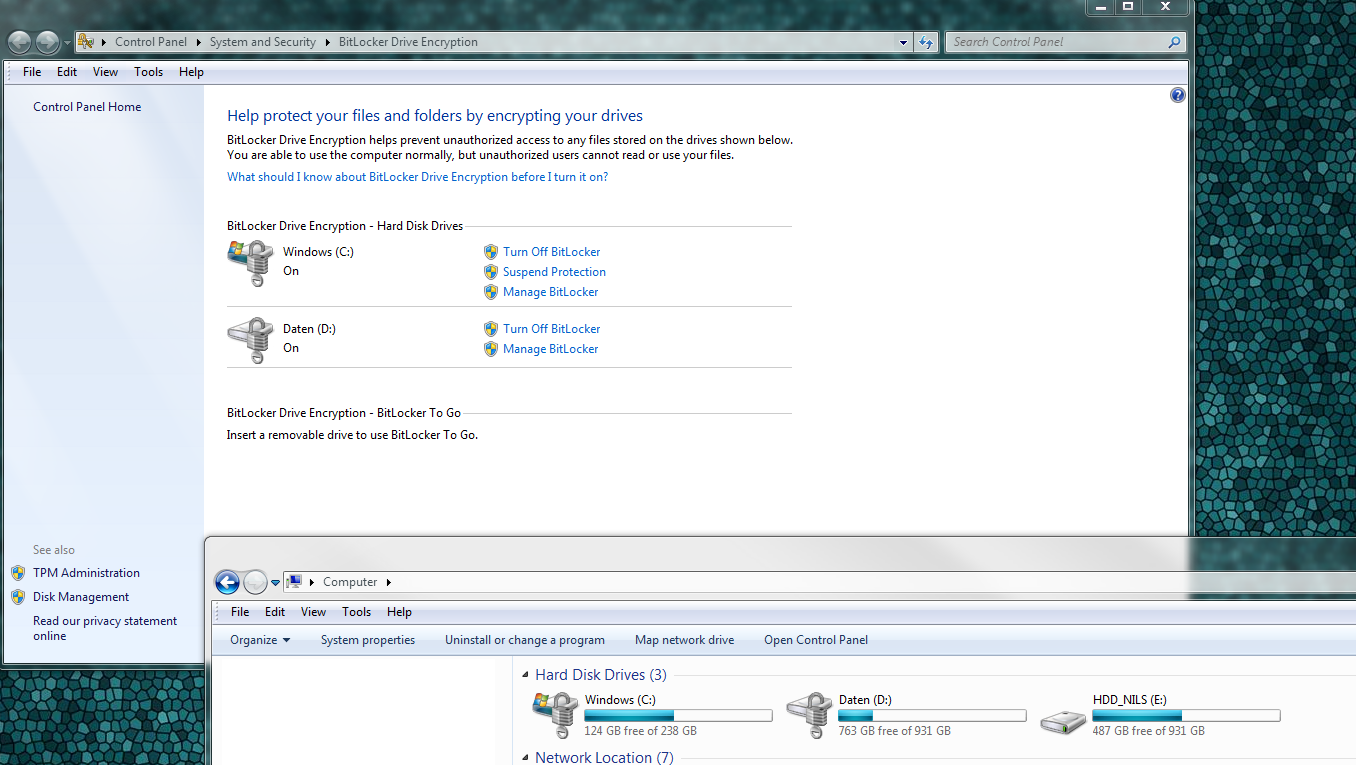Click the Control Panel forward arrow button

(47, 42)
